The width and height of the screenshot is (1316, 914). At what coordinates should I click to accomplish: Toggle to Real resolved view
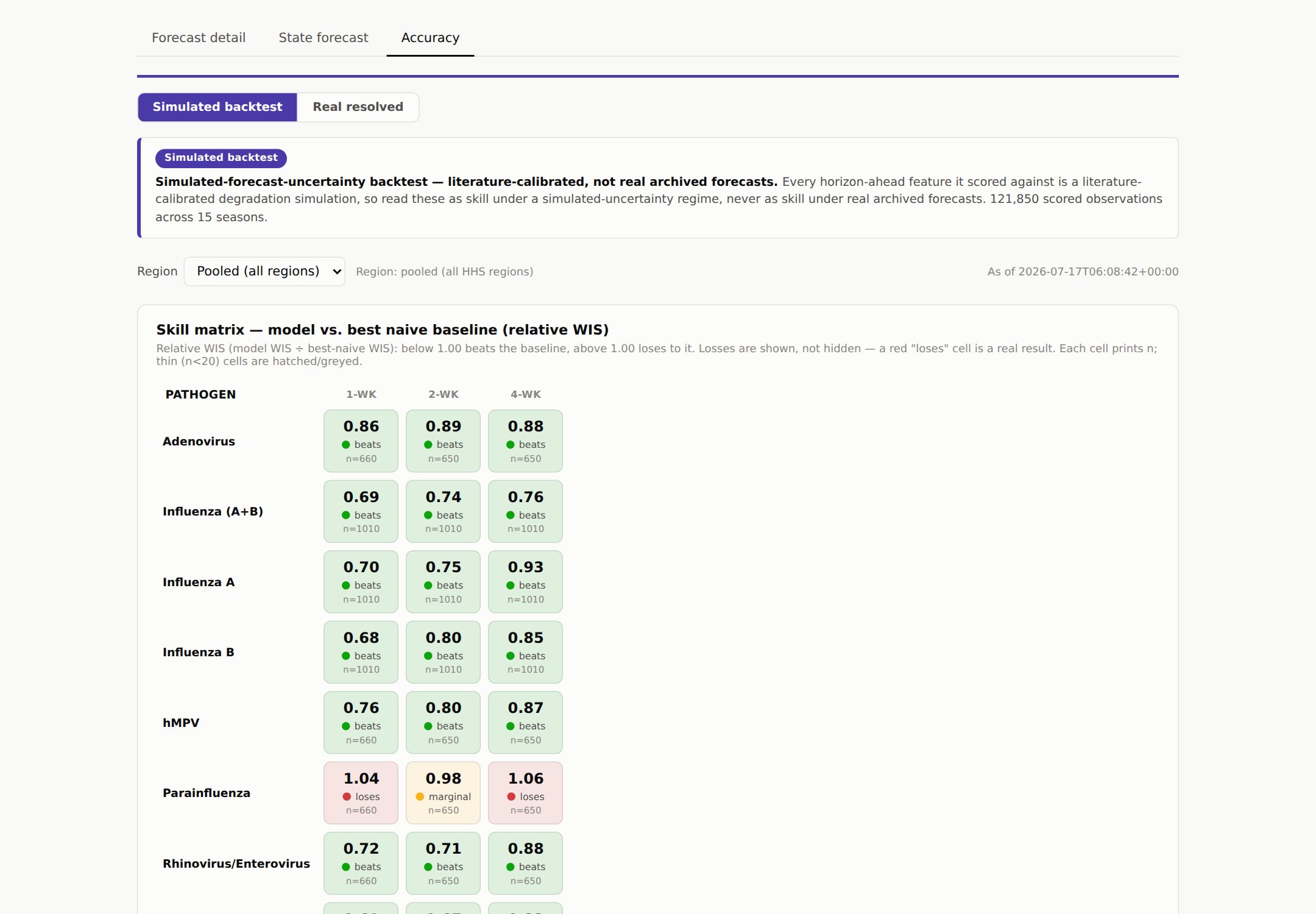click(358, 107)
